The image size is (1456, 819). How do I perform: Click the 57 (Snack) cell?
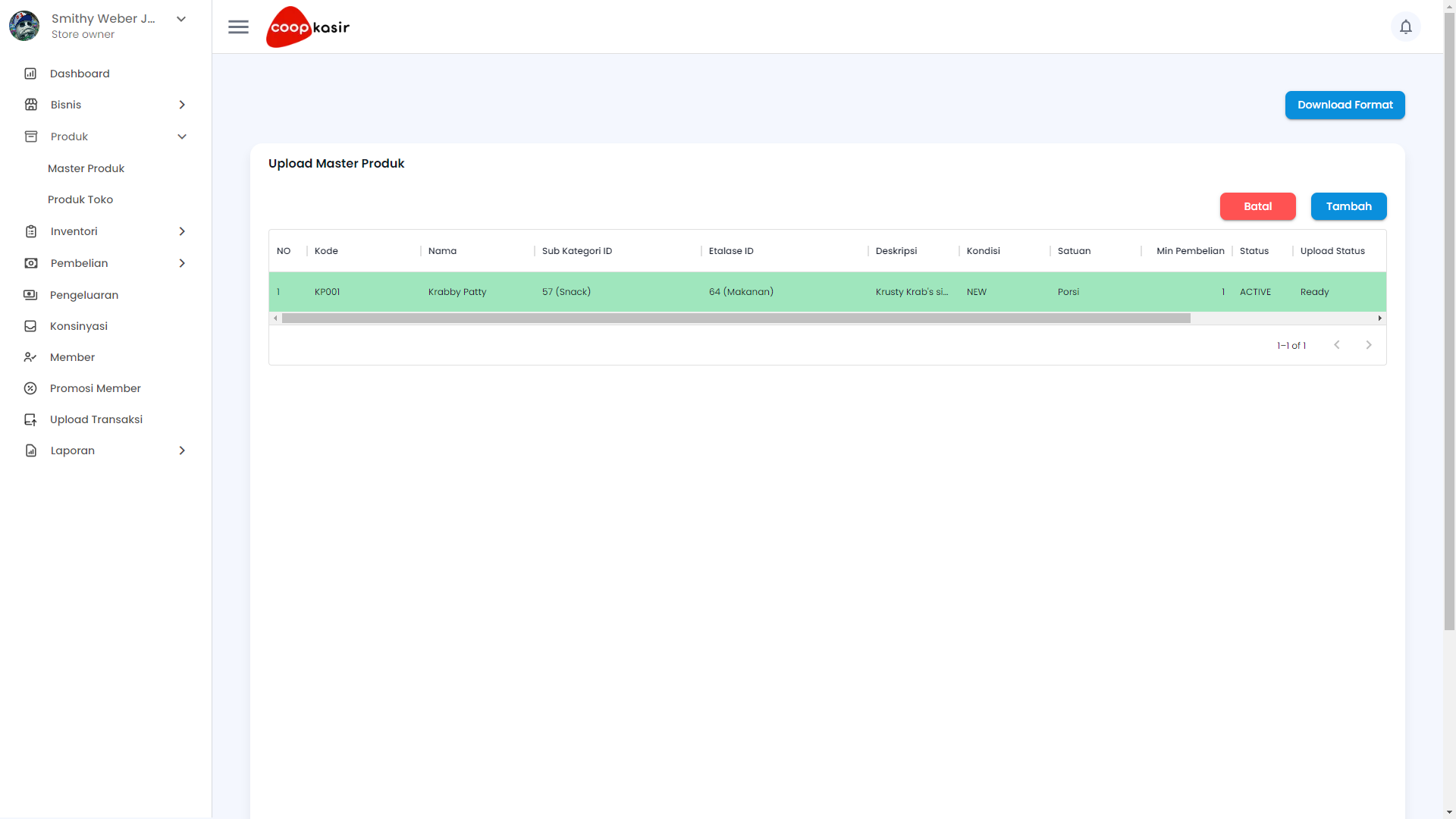[x=618, y=292]
